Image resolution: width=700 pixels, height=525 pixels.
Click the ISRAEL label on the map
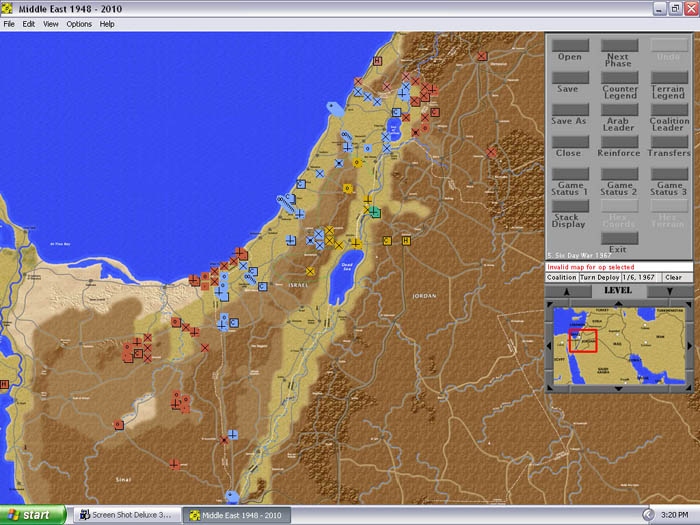coord(298,285)
